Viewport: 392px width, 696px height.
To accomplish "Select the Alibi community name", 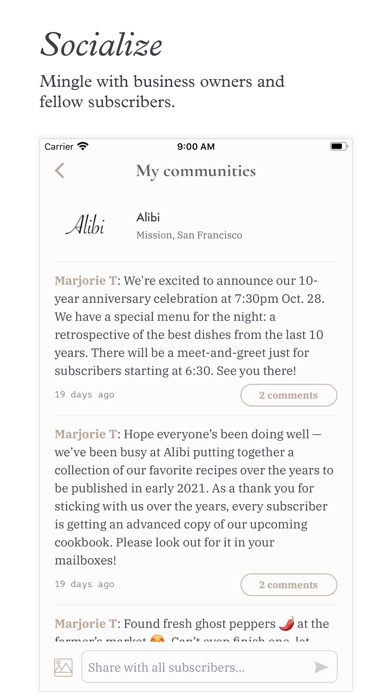I will point(148,217).
